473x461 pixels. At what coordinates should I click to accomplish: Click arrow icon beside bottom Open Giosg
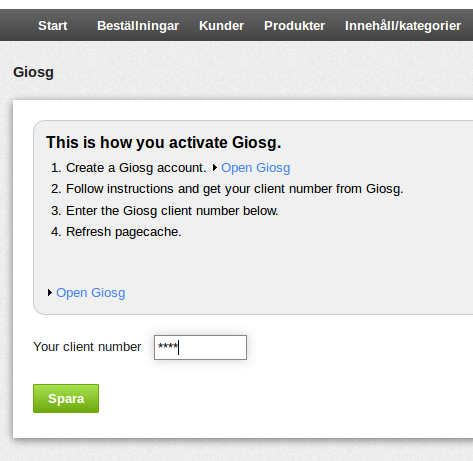[50, 293]
